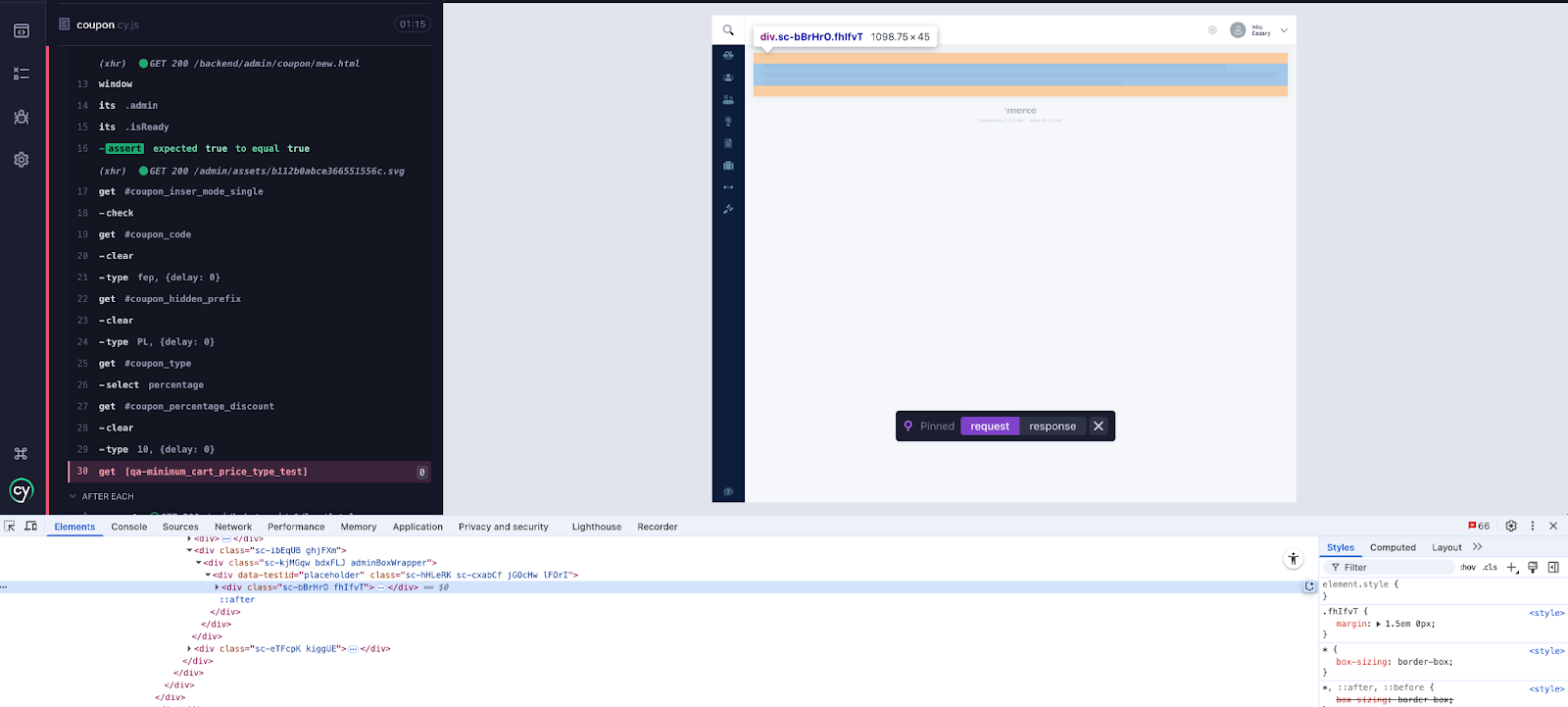Activate DevTools inspect element picker
This screenshot has height=707, width=1568.
[x=10, y=527]
